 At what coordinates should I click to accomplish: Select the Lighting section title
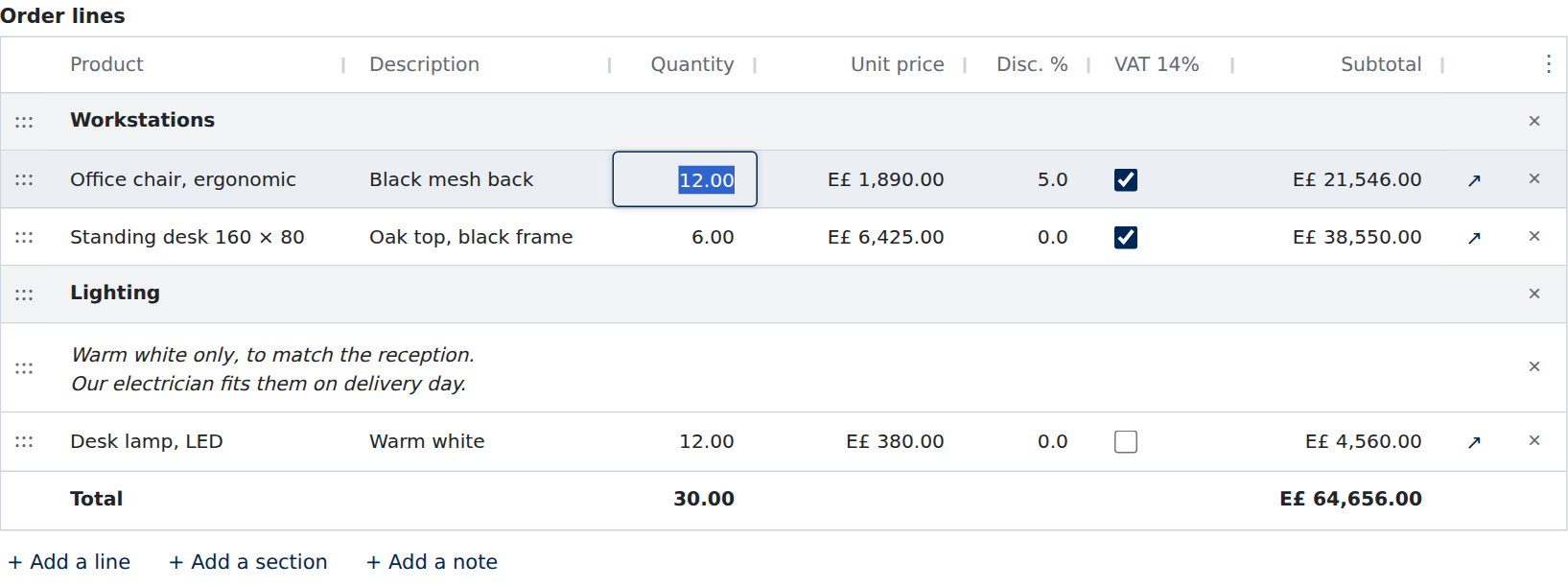pyautogui.click(x=115, y=293)
